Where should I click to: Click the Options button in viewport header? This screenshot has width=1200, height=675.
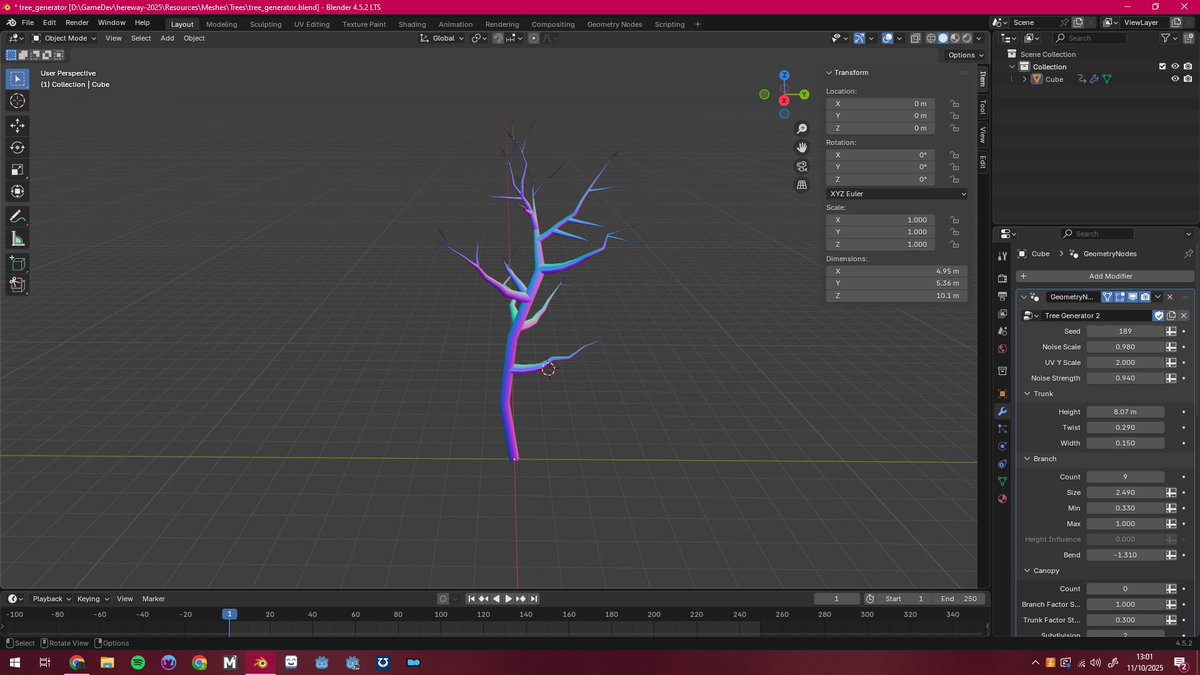tap(964, 55)
